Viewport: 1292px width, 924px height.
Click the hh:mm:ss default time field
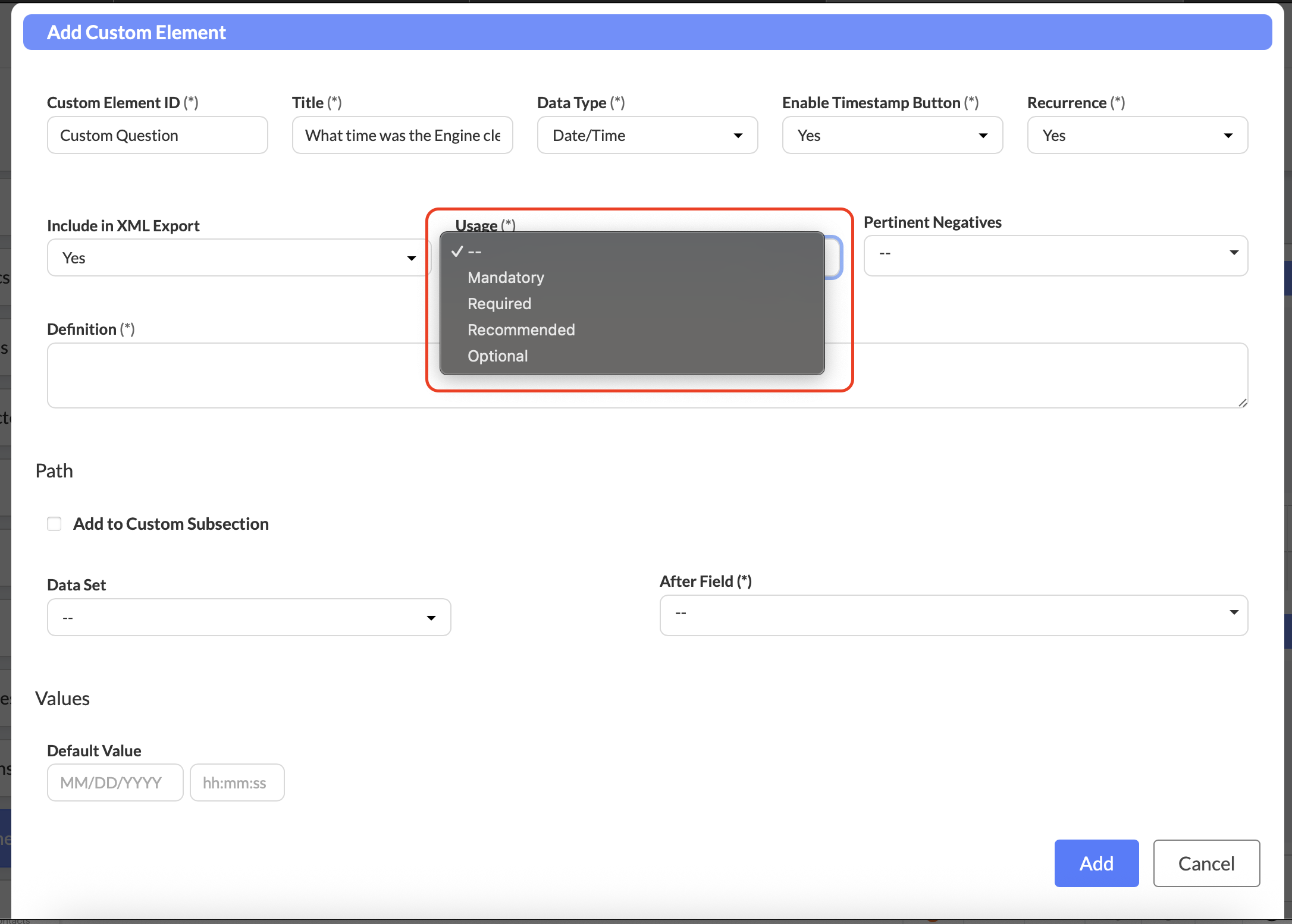click(237, 783)
